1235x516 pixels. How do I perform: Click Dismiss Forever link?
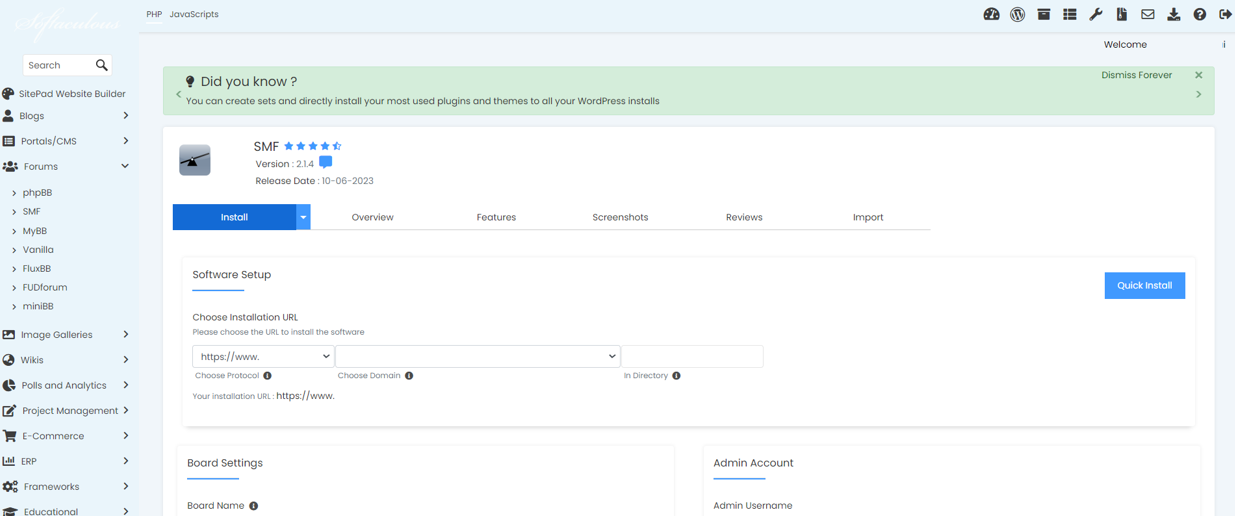[1136, 75]
